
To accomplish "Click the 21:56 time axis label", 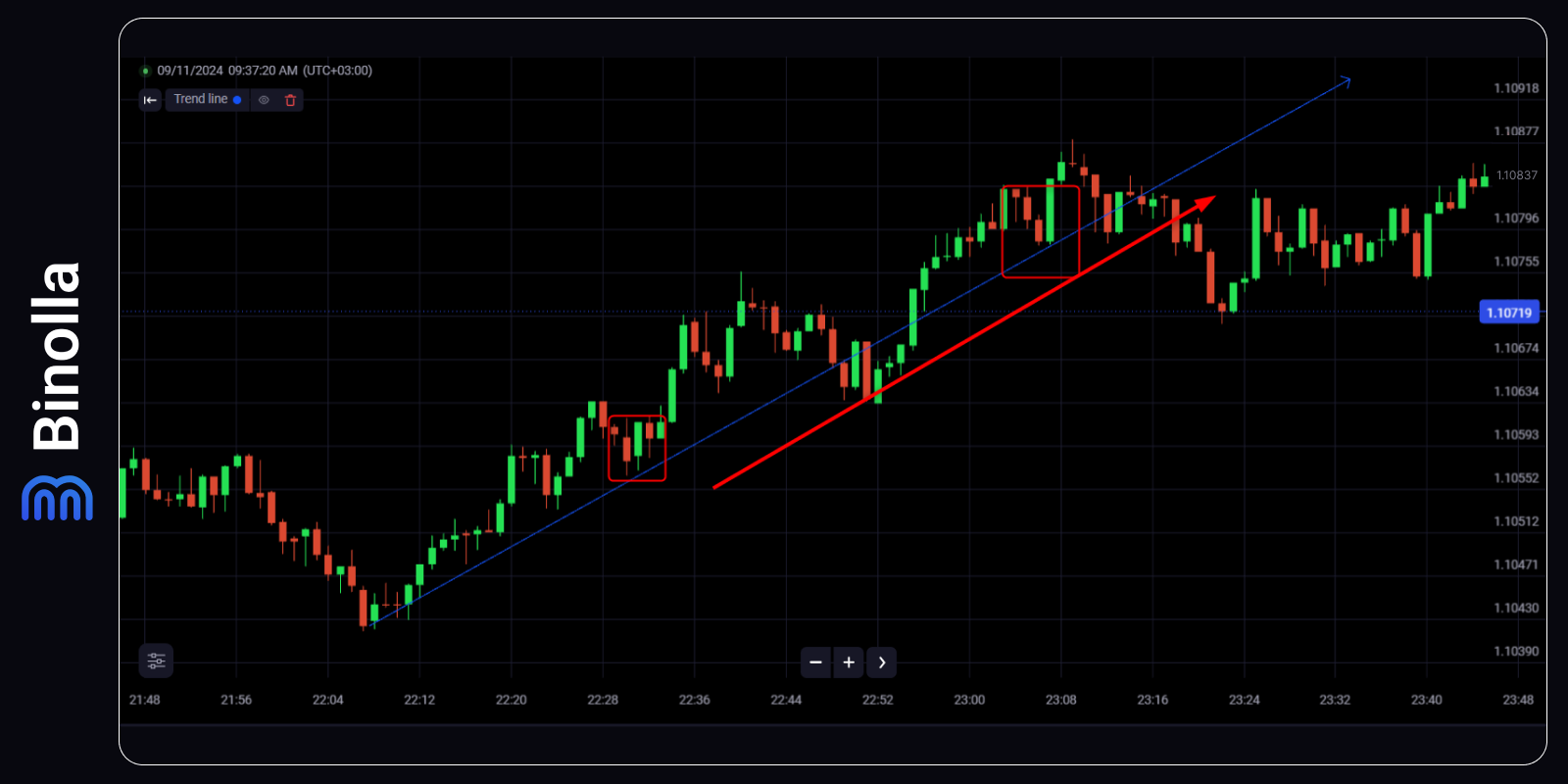I will 236,700.
